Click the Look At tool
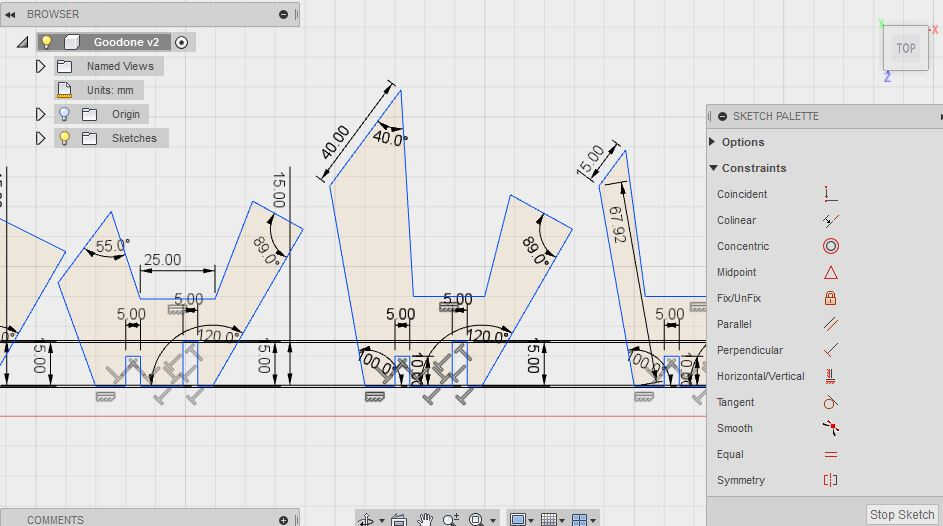943x526 pixels. point(399,519)
